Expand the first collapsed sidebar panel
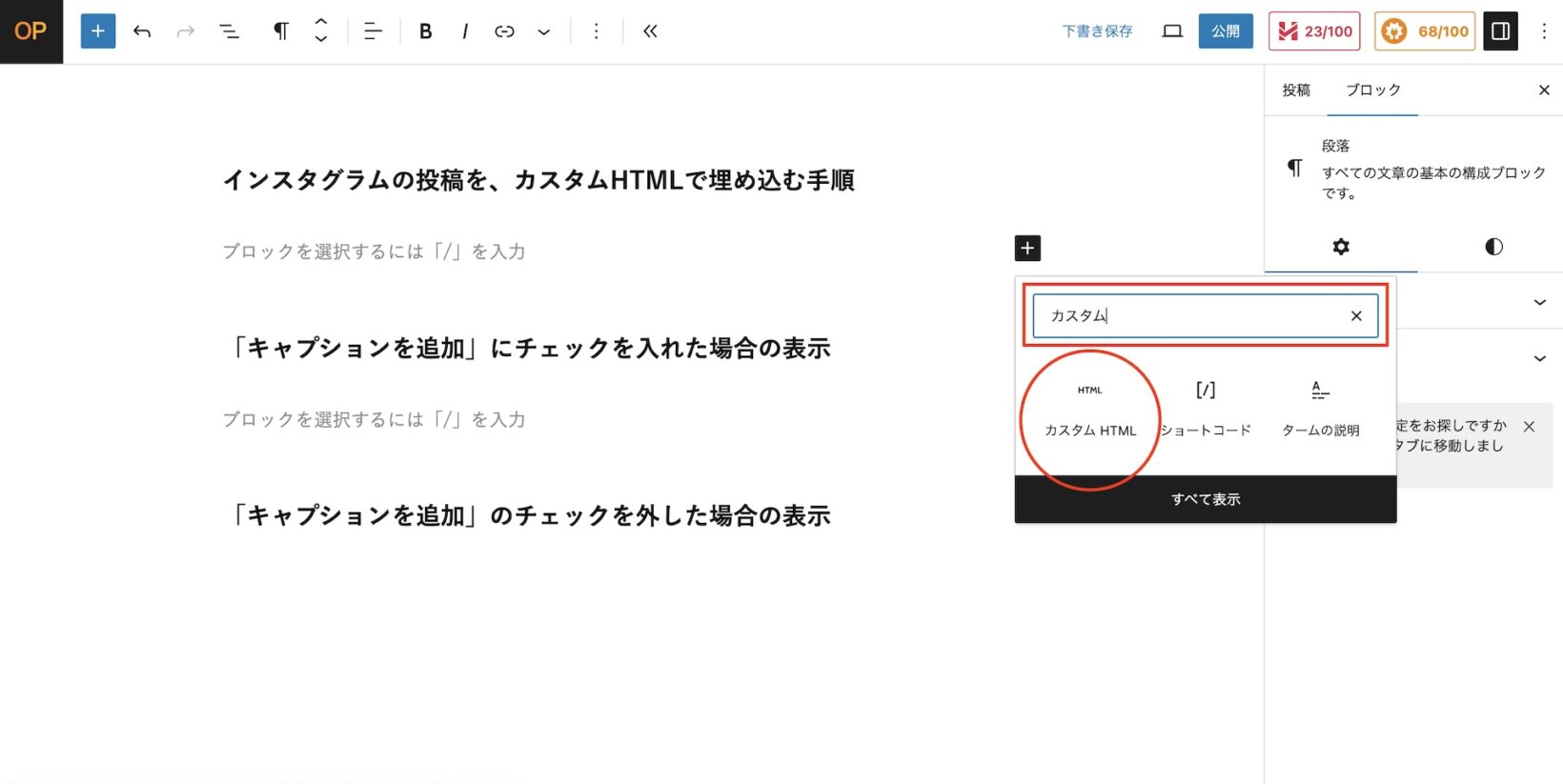Viewport: 1563px width, 784px height. point(1539,302)
